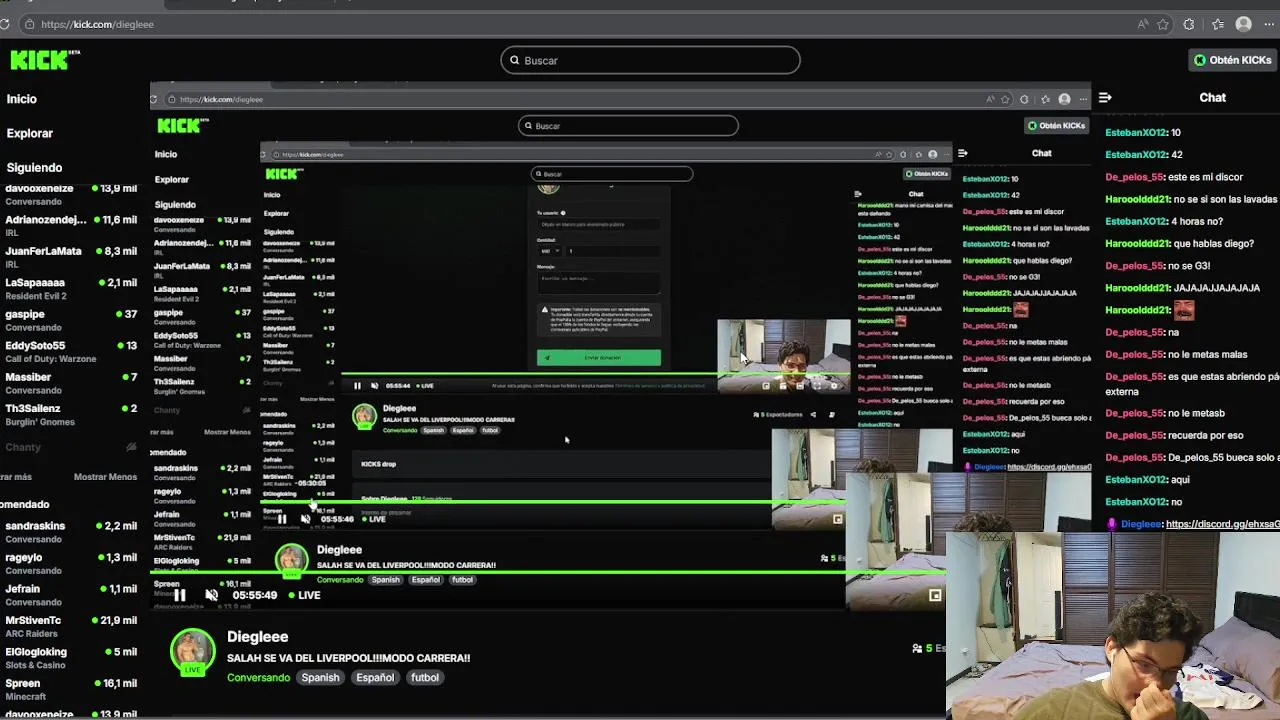Screen dimensions: 1280x720
Task: Go to Inicio in the outer sidebar
Action: (x=22, y=99)
